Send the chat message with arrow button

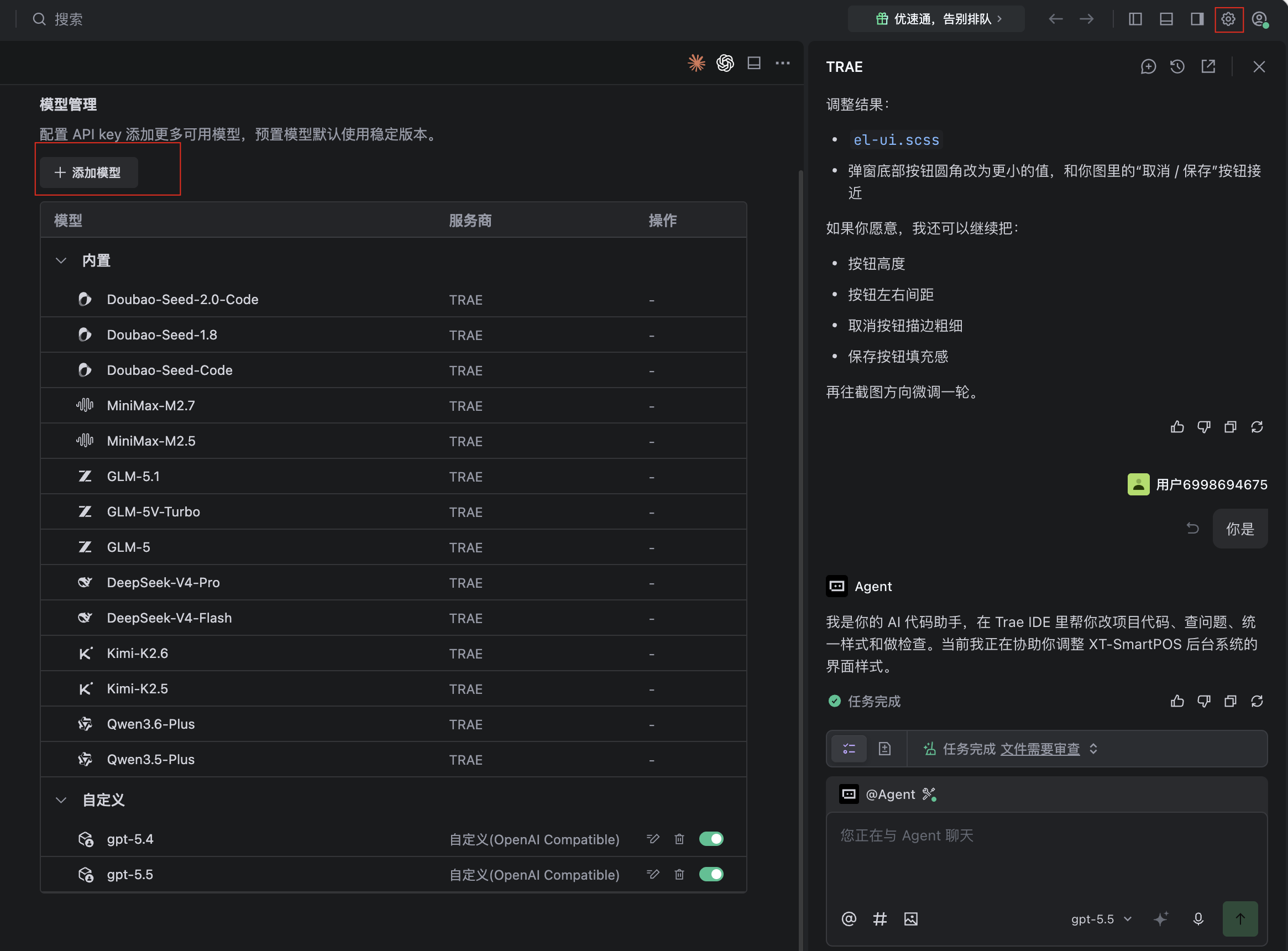tap(1240, 919)
